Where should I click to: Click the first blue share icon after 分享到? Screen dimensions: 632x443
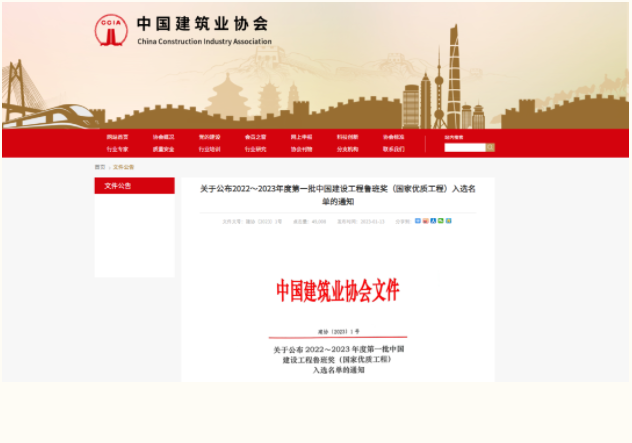(x=418, y=221)
